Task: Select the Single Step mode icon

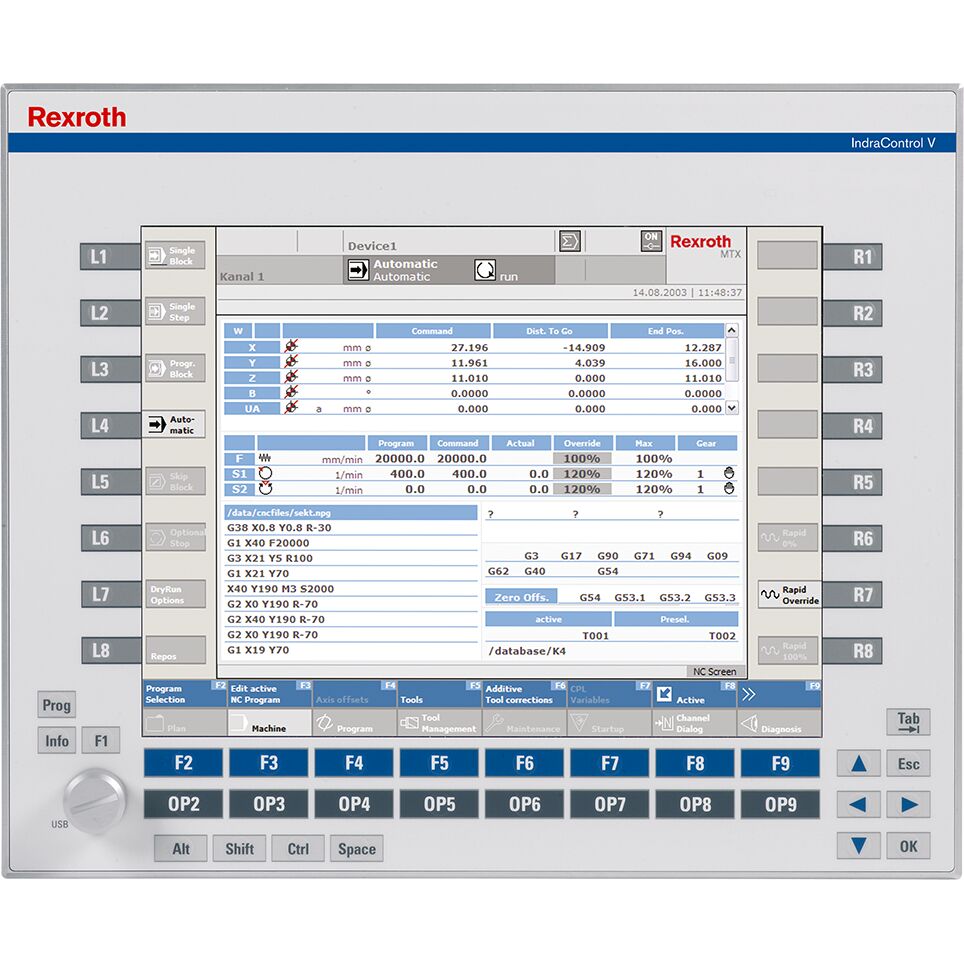Action: (175, 312)
